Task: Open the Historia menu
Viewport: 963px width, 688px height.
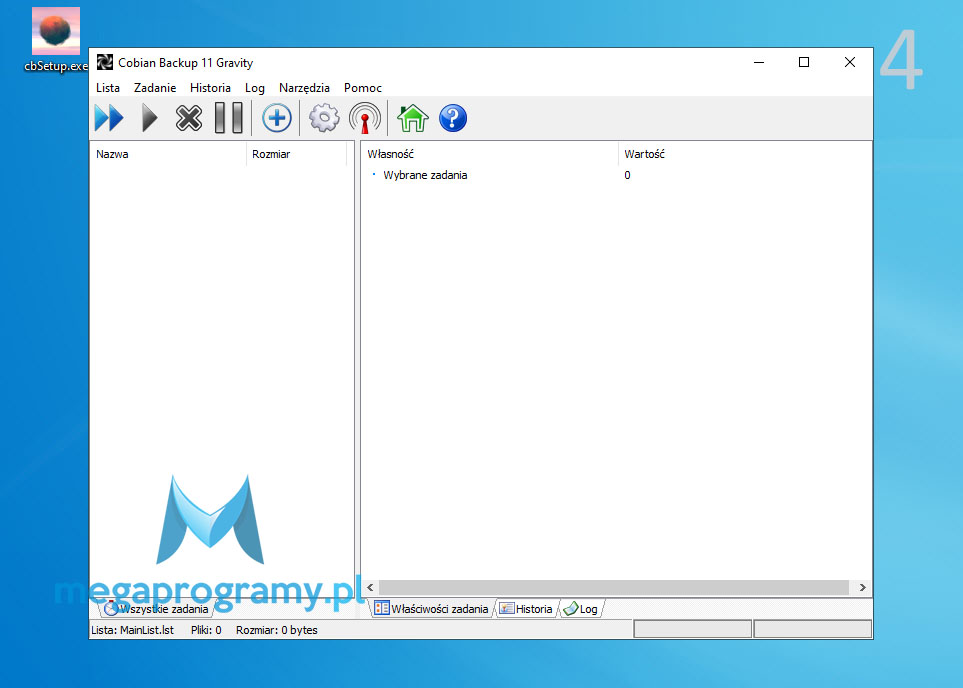Action: [x=210, y=88]
